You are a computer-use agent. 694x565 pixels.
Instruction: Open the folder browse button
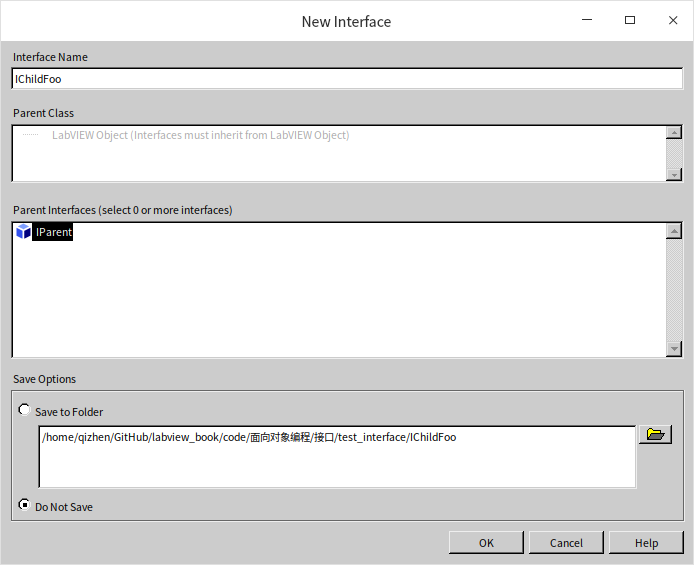tap(655, 434)
